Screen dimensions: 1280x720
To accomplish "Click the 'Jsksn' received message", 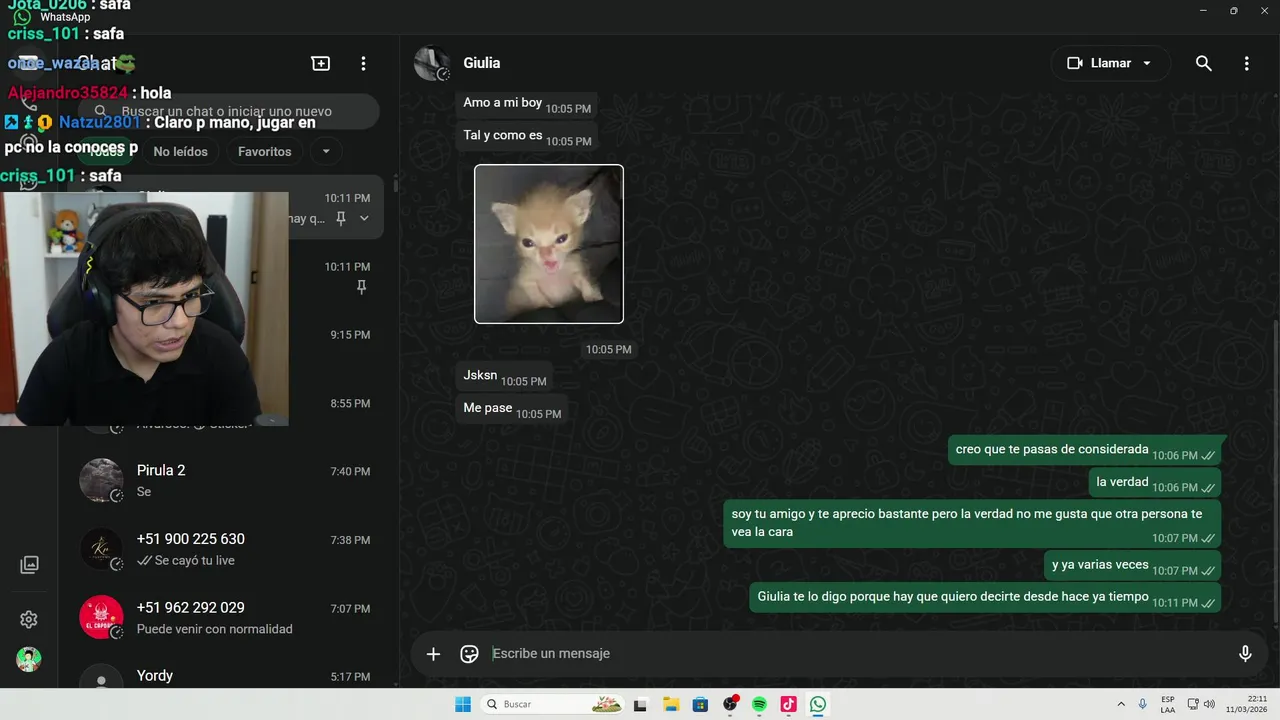I will [504, 376].
